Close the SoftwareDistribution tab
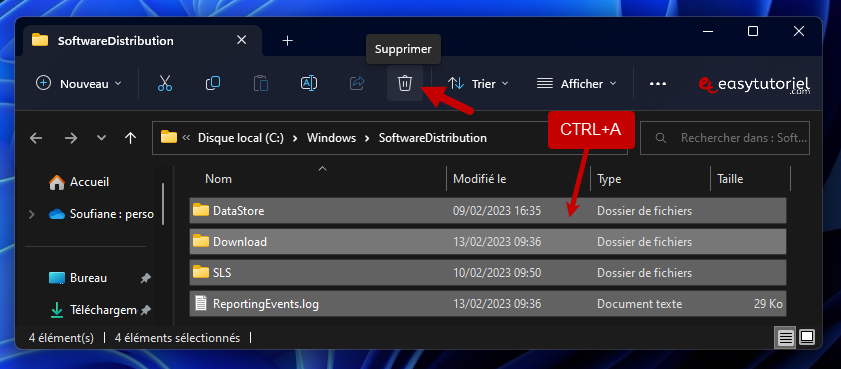 [x=242, y=40]
